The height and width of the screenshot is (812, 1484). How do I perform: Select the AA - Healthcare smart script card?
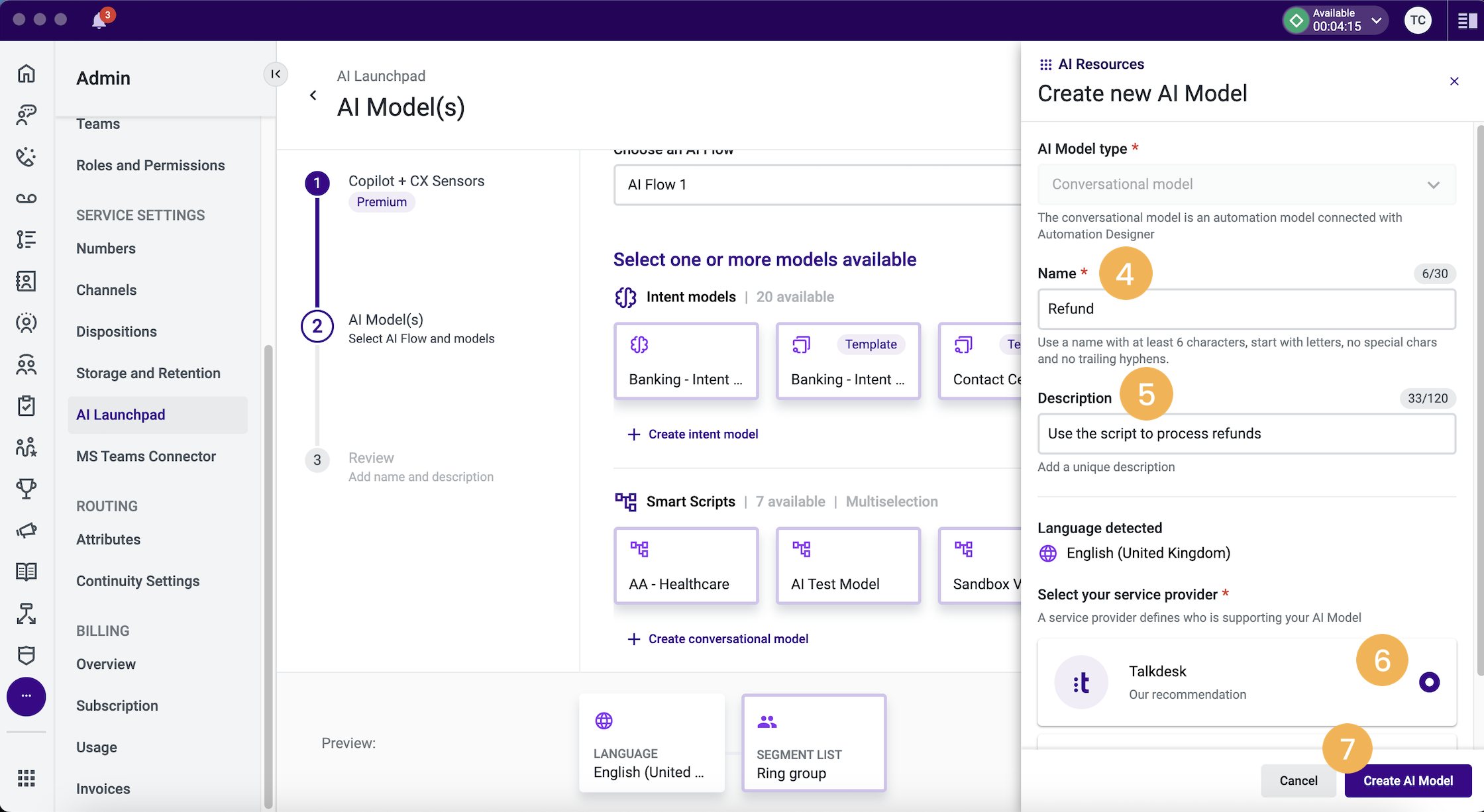[x=686, y=566]
